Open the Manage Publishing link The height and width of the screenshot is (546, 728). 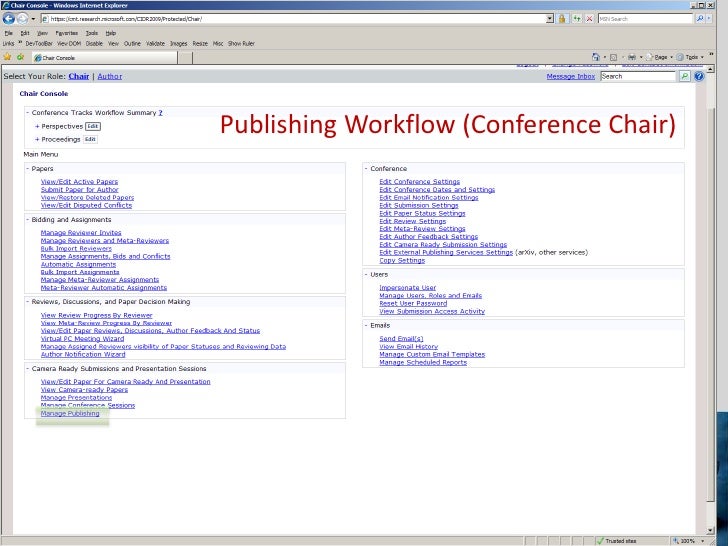(x=70, y=413)
